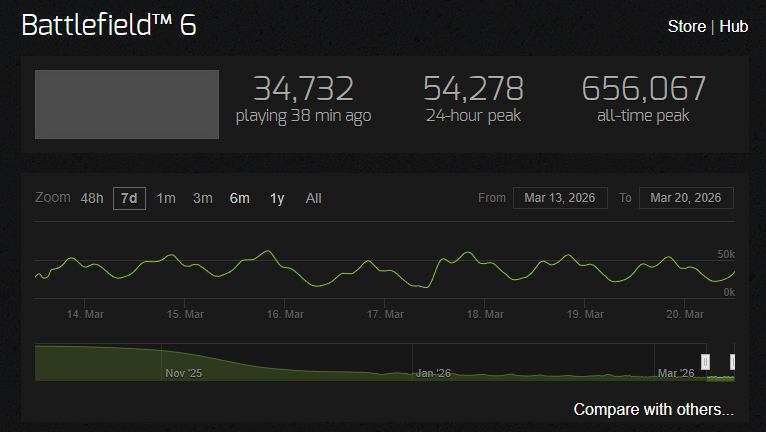Click the To date field Mar 20, 2026
The image size is (766, 432).
(x=686, y=198)
